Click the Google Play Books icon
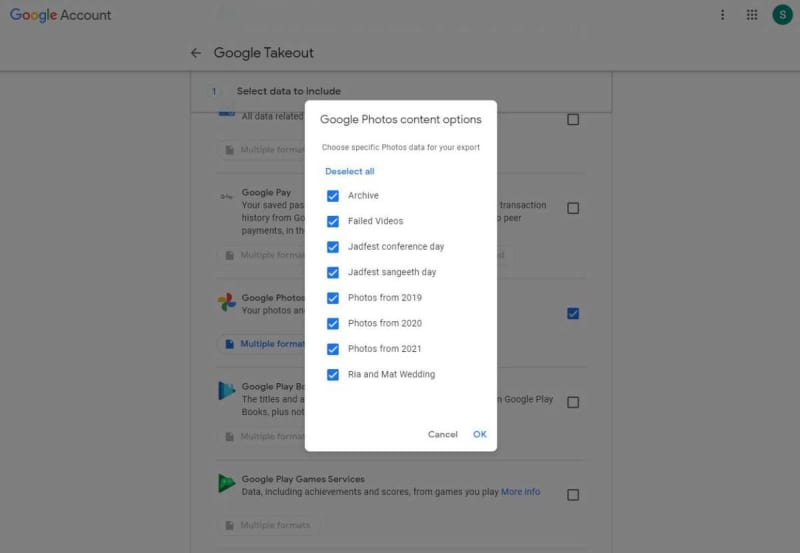This screenshot has height=553, width=800. tap(227, 391)
